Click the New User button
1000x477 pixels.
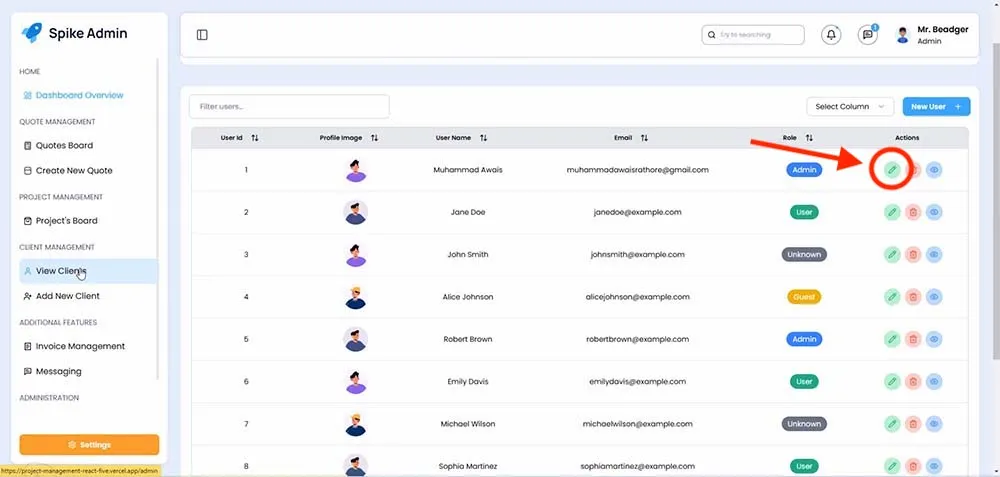pos(936,106)
